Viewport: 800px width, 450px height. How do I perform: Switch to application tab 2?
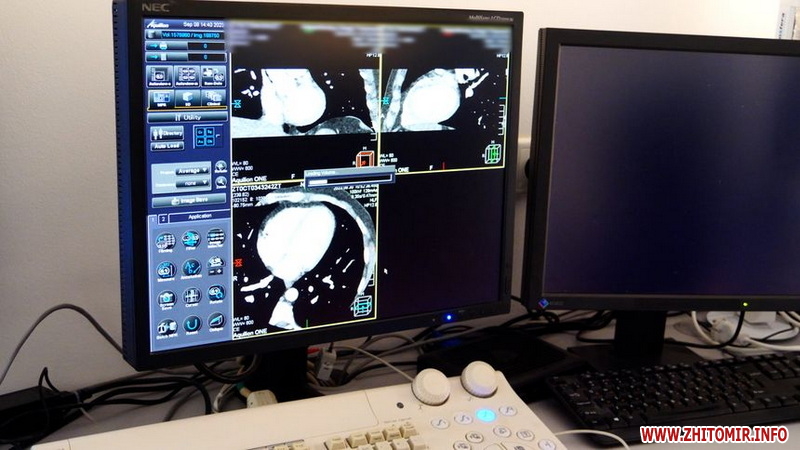(163, 218)
